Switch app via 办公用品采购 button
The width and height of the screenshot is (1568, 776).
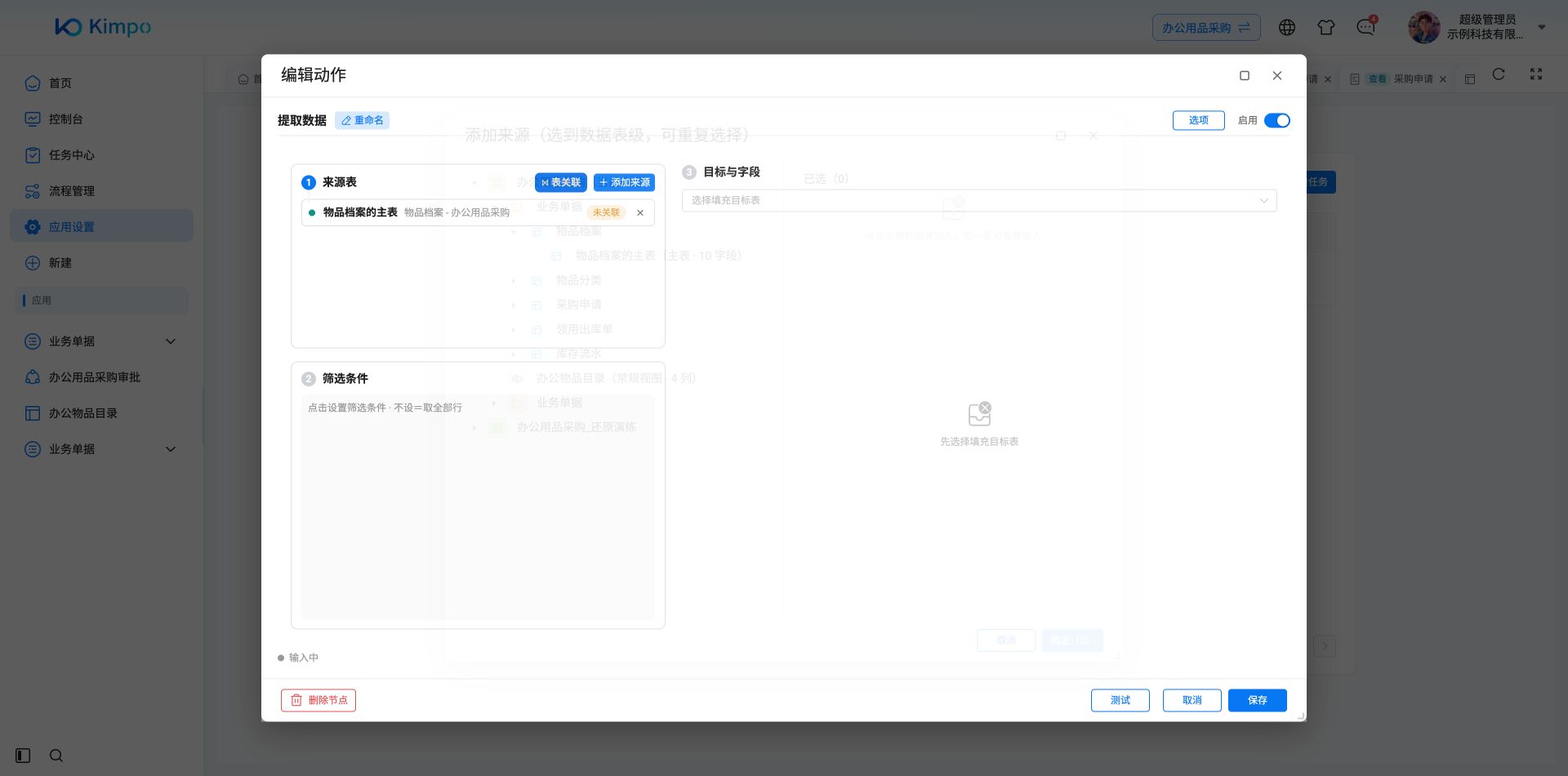[1206, 28]
